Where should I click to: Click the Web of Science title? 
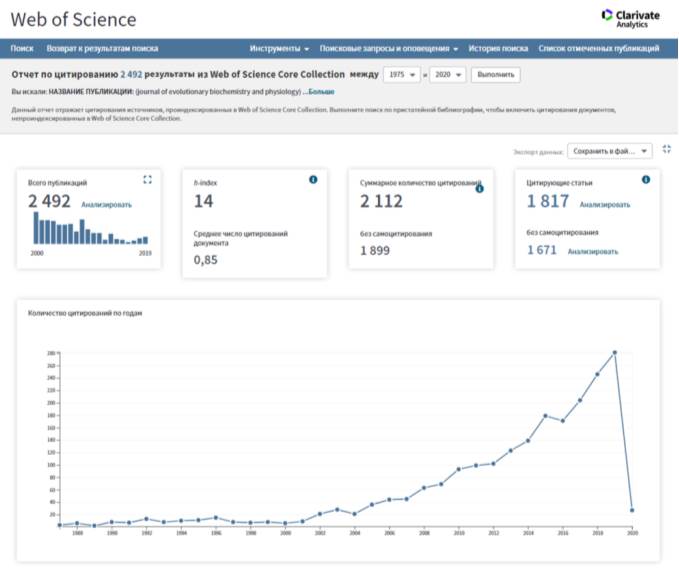73,20
